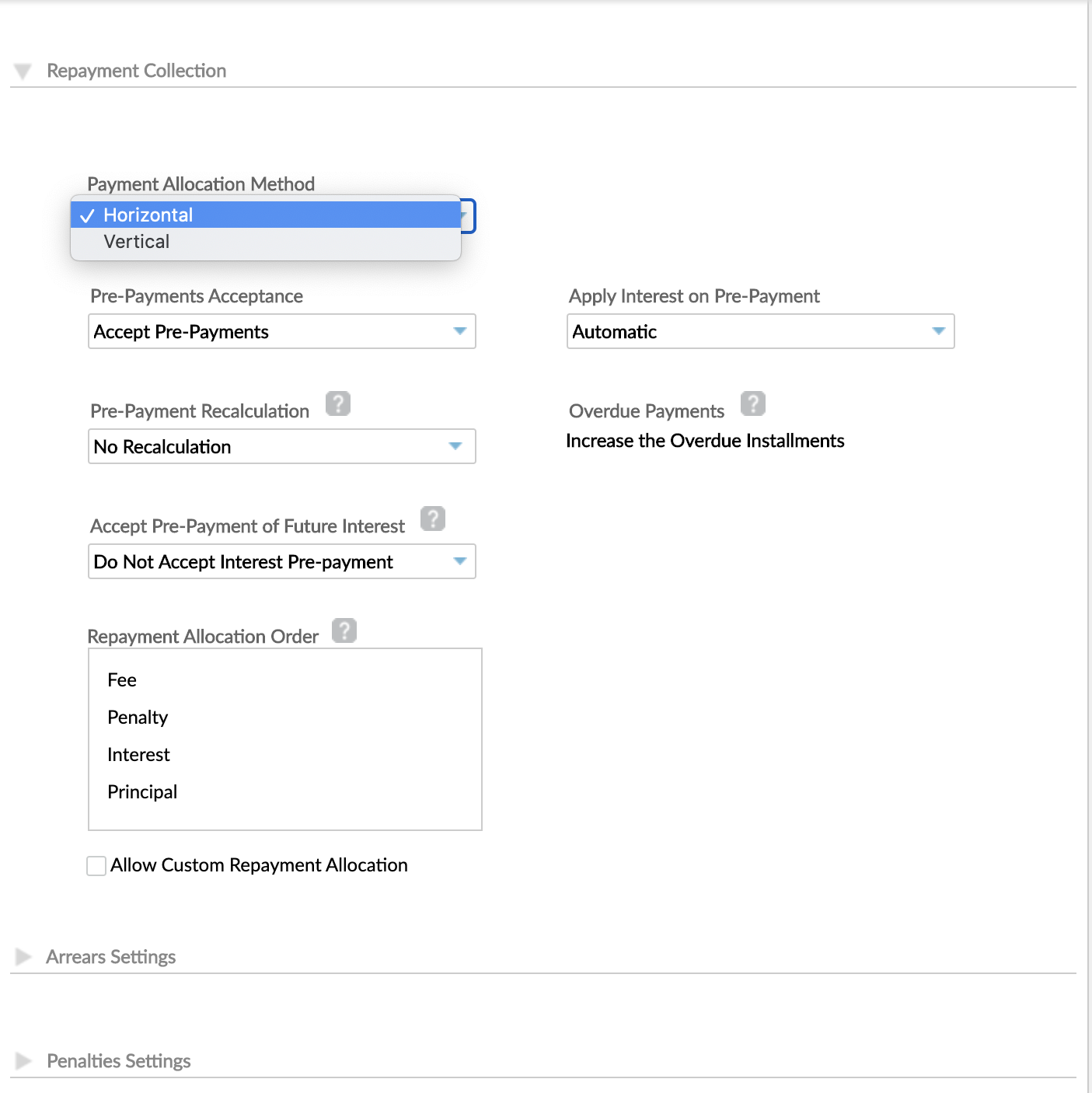The image size is (1092, 1093).
Task: Collapse the Repayment Collection section
Action: click(23, 71)
